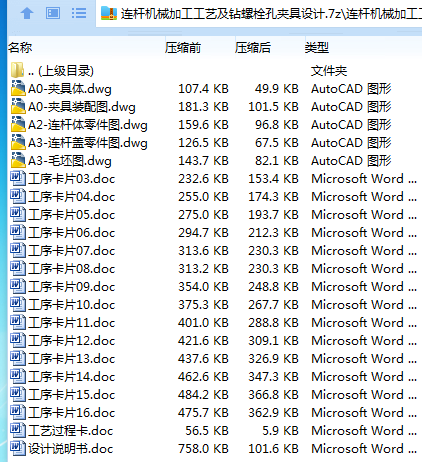Select the parent folder icon (上级目录)
422x462 pixels.
[17, 70]
